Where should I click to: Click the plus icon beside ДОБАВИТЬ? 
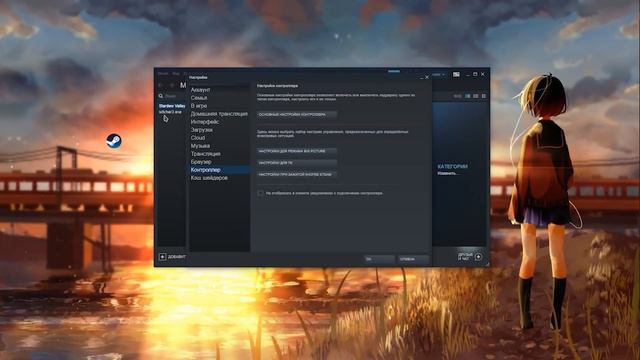pos(162,257)
